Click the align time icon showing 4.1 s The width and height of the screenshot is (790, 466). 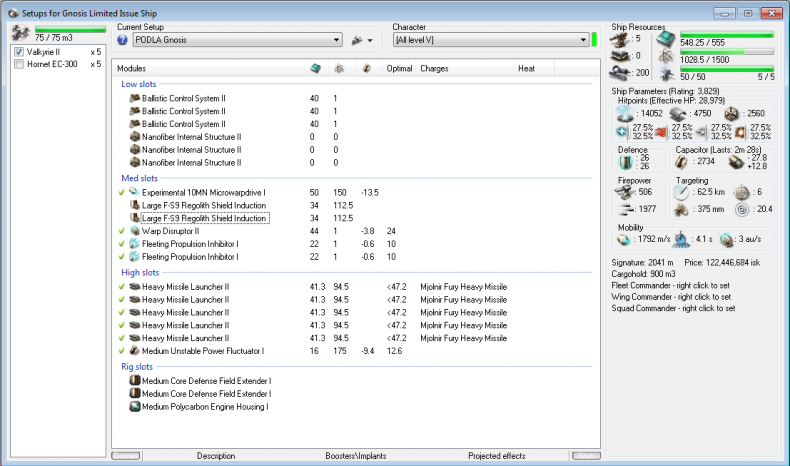pyautogui.click(x=681, y=240)
